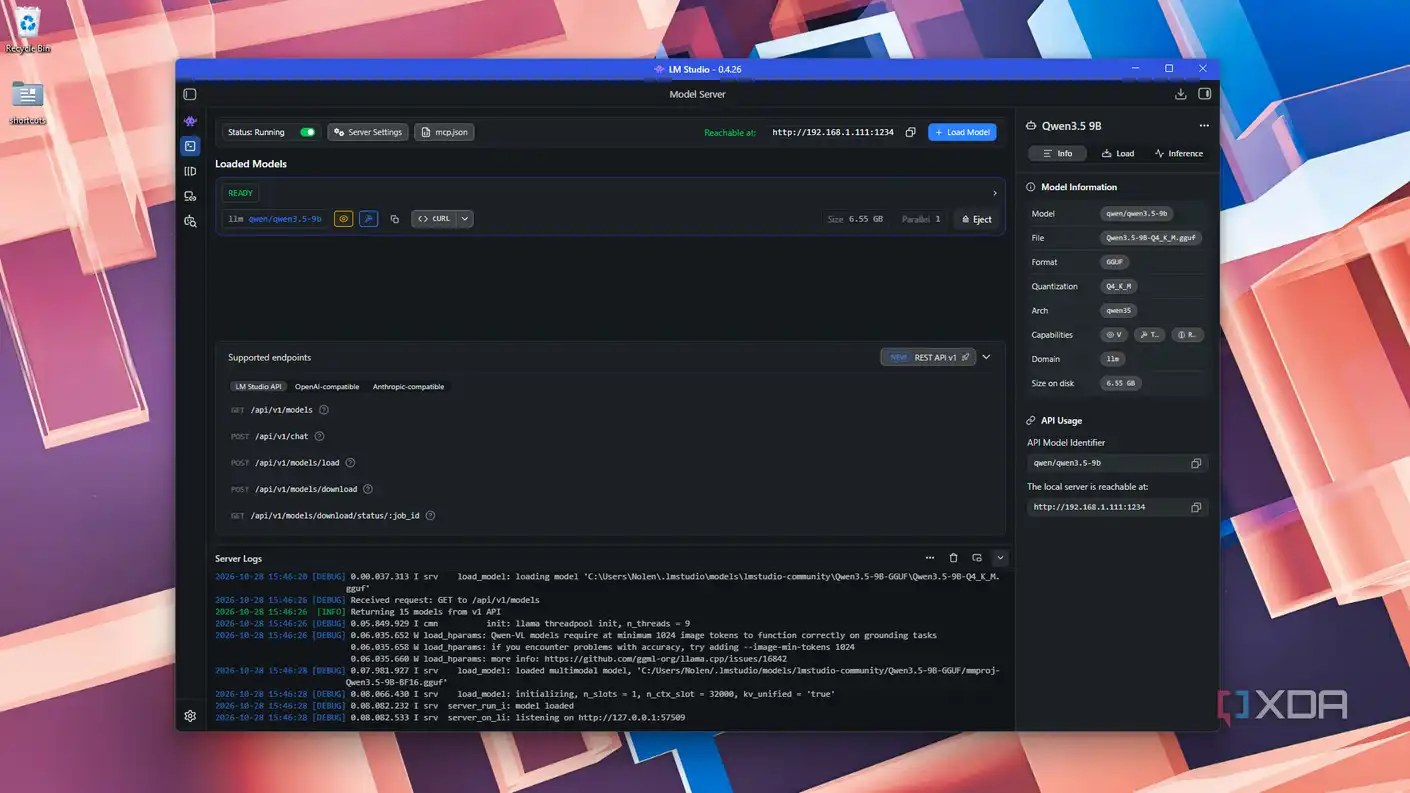Show help for POST /api/v1/models/load
Viewport: 1410px width, 793px height.
click(350, 463)
